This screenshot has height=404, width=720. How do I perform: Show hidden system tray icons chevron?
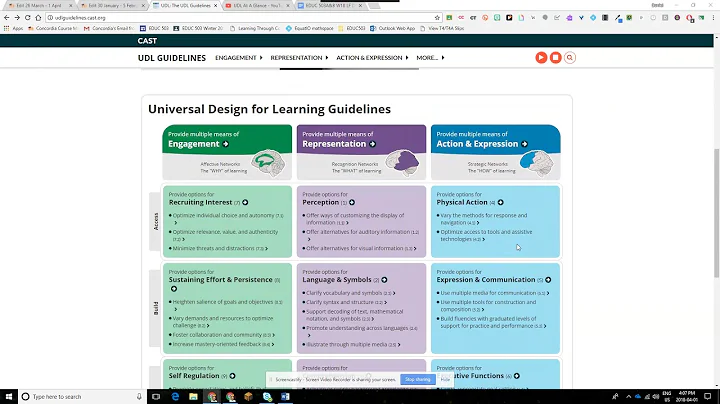628,397
